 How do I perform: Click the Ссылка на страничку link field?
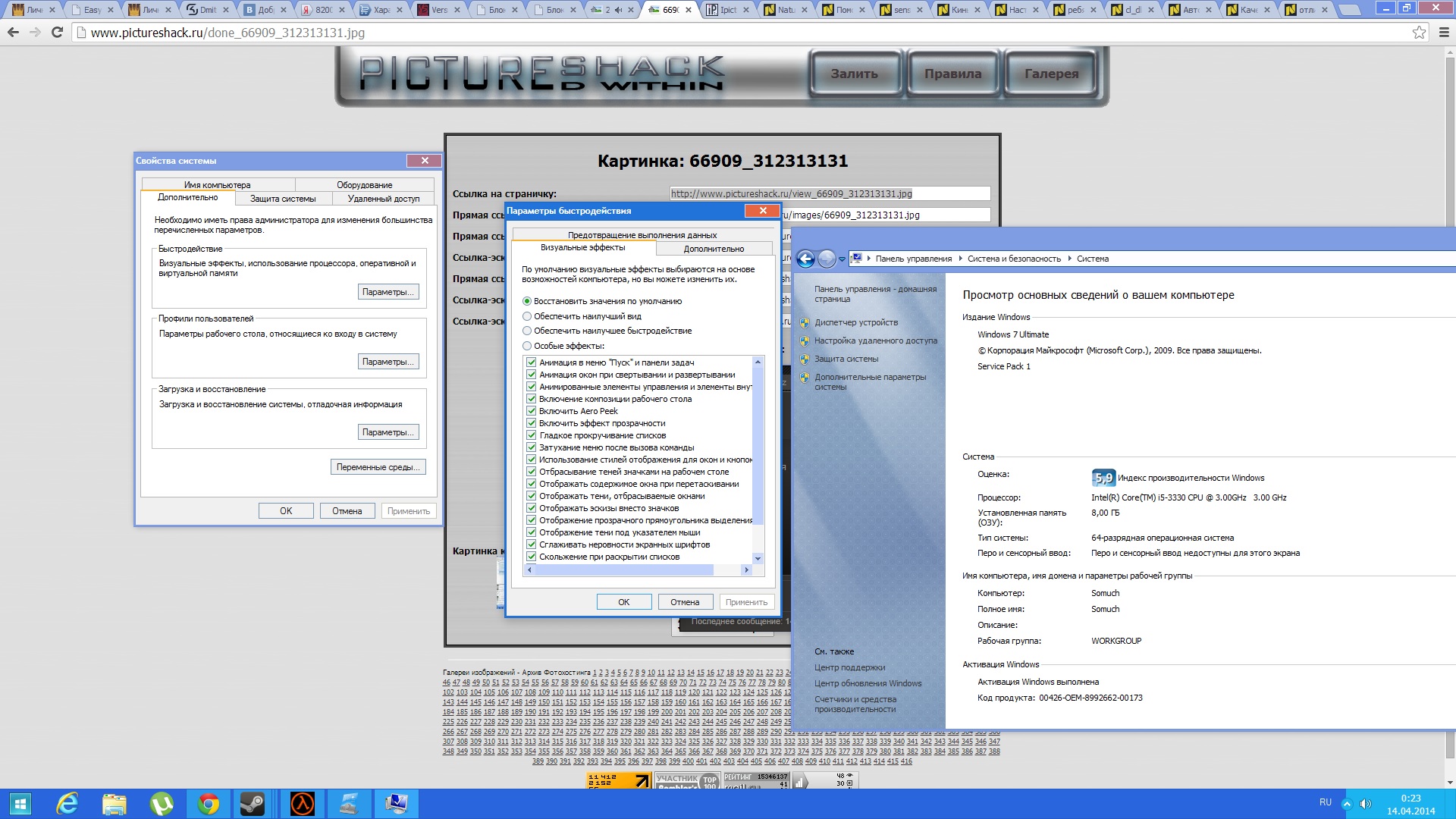click(x=830, y=193)
